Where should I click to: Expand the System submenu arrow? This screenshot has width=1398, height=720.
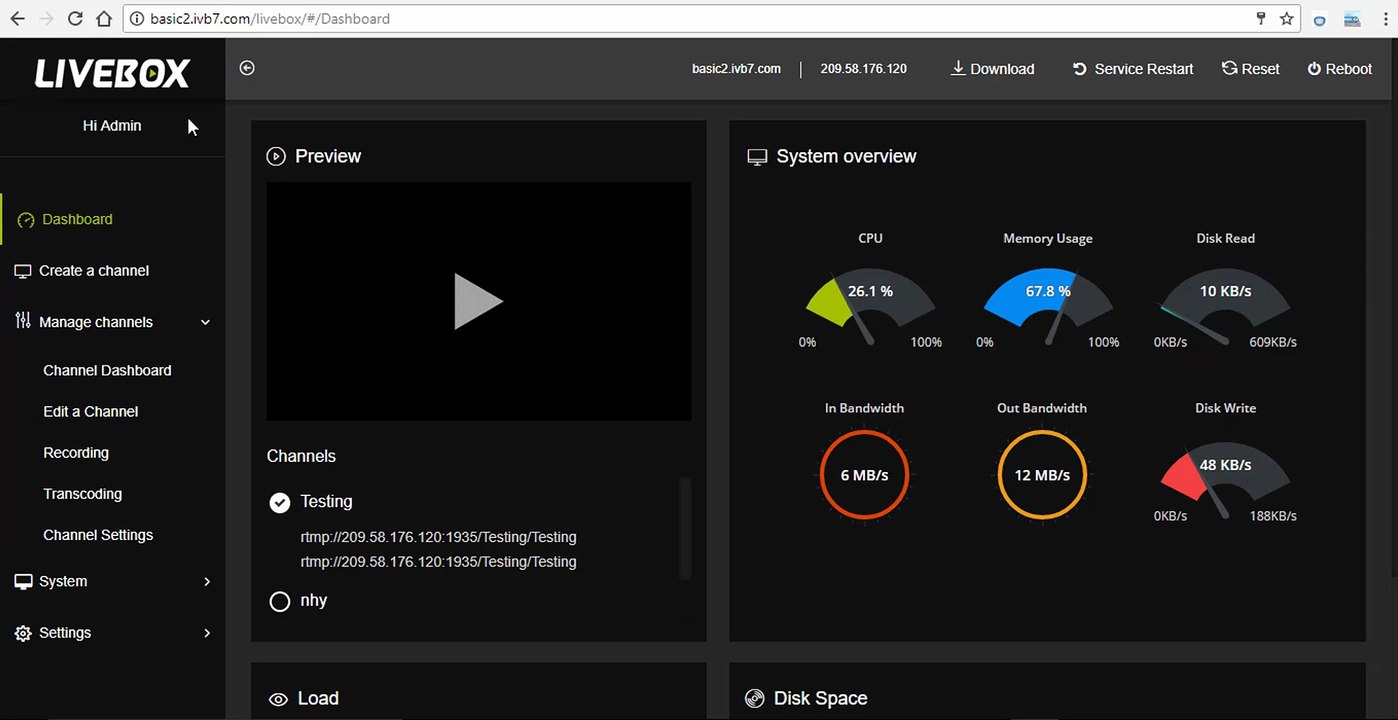[x=207, y=581]
